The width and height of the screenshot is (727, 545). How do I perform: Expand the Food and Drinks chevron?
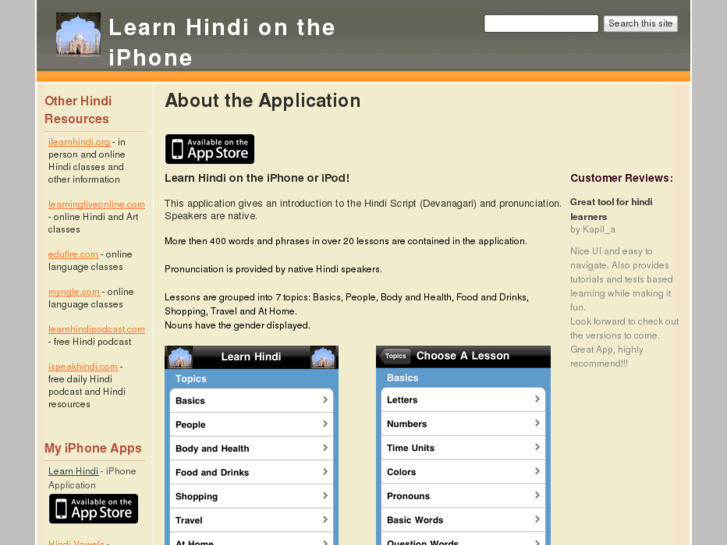coord(325,472)
